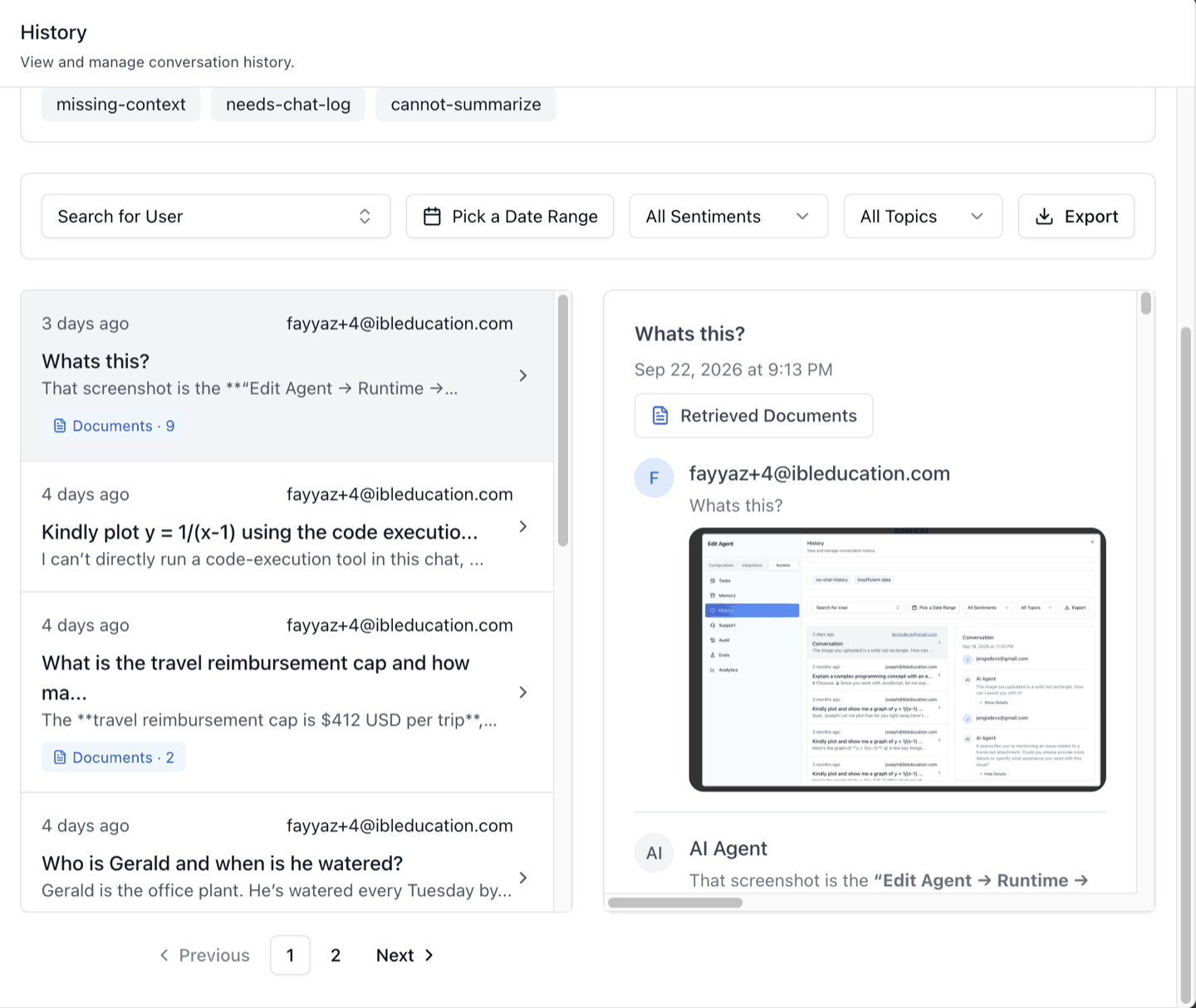Select the needs-chat-log topic tag
The height and width of the screenshot is (1008, 1196).
(288, 105)
